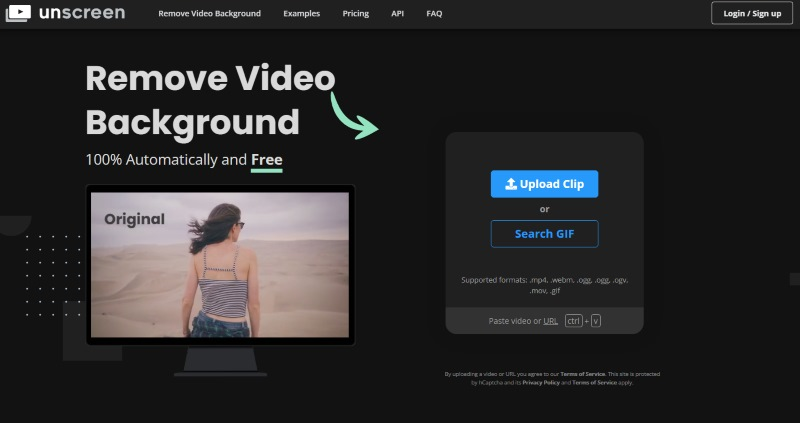This screenshot has height=423, width=800.
Task: Open the FAQ page
Action: point(434,14)
